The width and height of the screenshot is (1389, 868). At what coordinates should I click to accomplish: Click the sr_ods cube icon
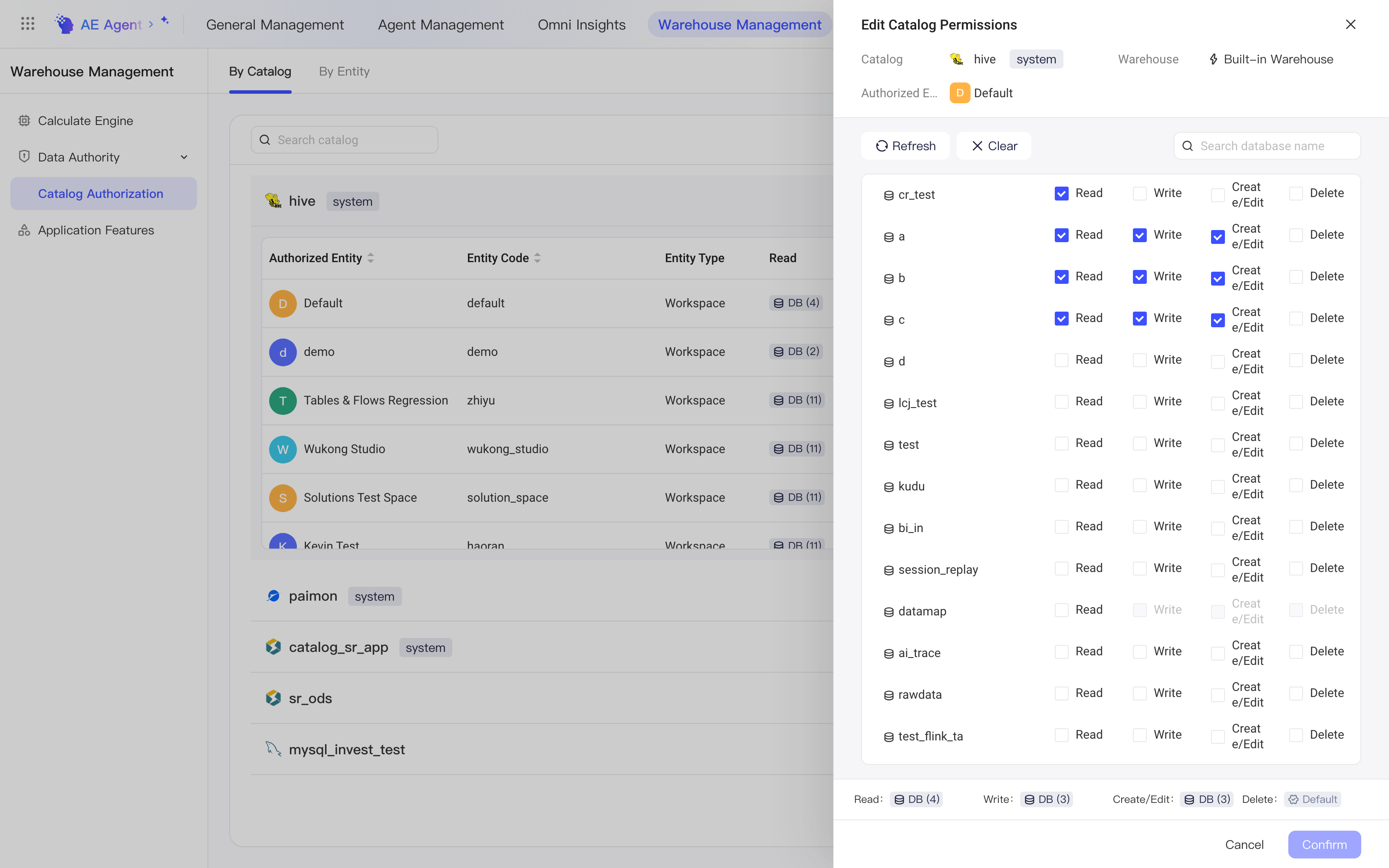tap(273, 698)
